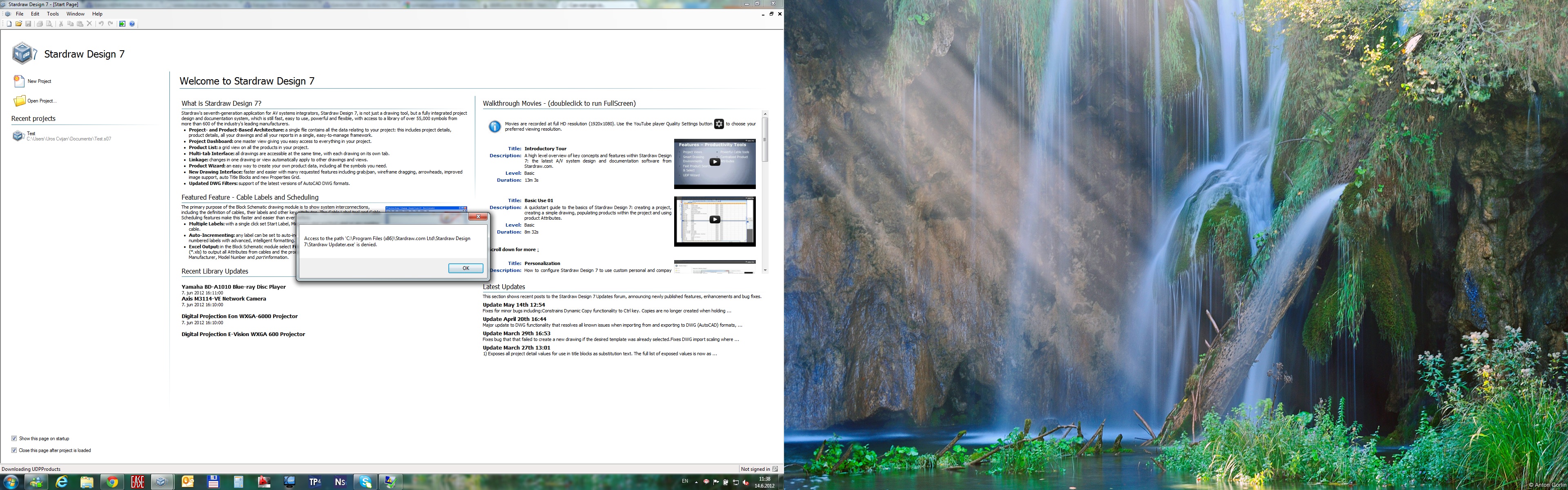Play the Introductory Tour video
The height and width of the screenshot is (490, 1568).
point(715,162)
